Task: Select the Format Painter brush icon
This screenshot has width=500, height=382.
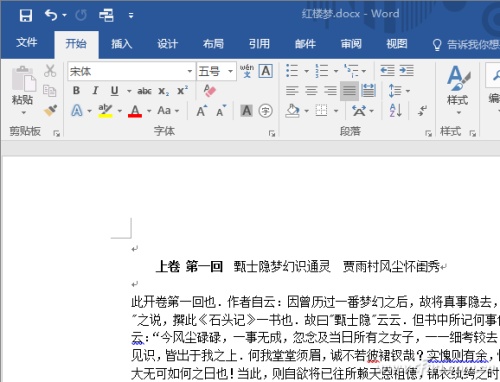Action: click(x=50, y=110)
